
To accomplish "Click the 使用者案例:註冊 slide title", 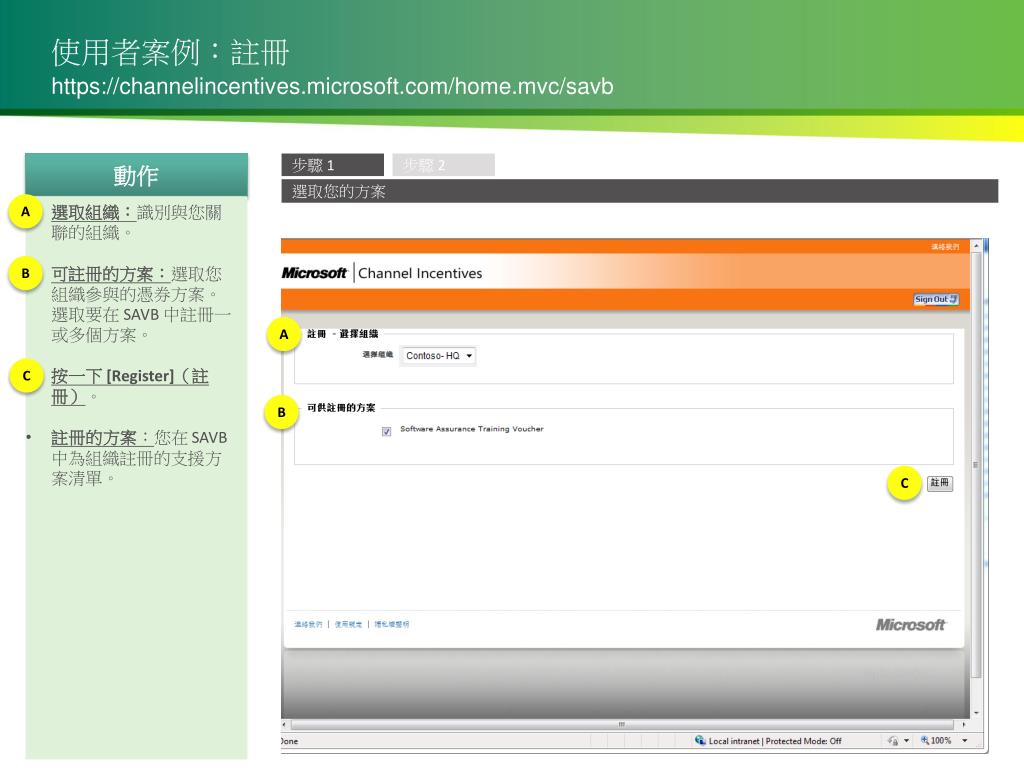I will click(x=170, y=52).
